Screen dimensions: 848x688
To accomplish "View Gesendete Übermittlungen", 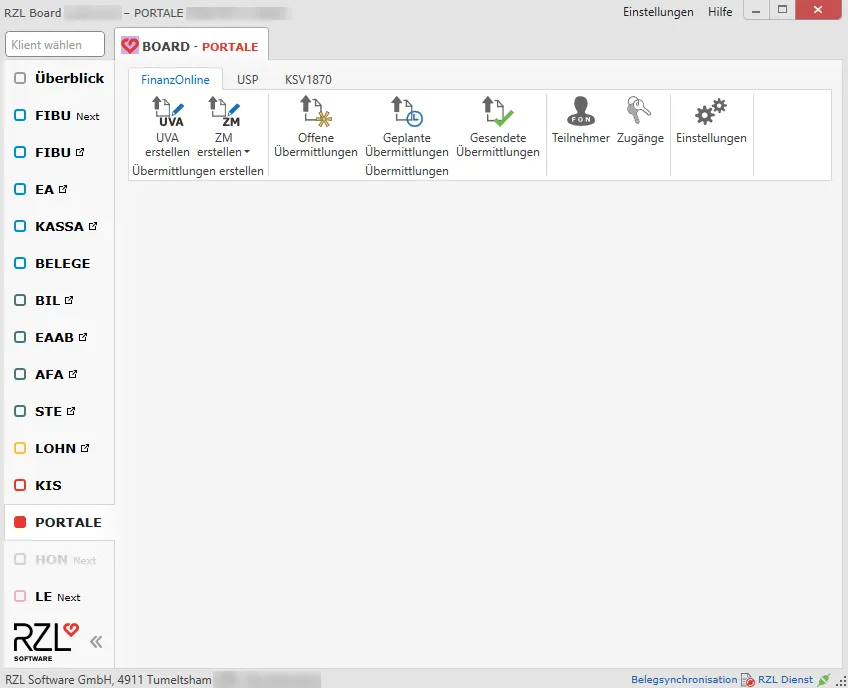I will tap(498, 127).
